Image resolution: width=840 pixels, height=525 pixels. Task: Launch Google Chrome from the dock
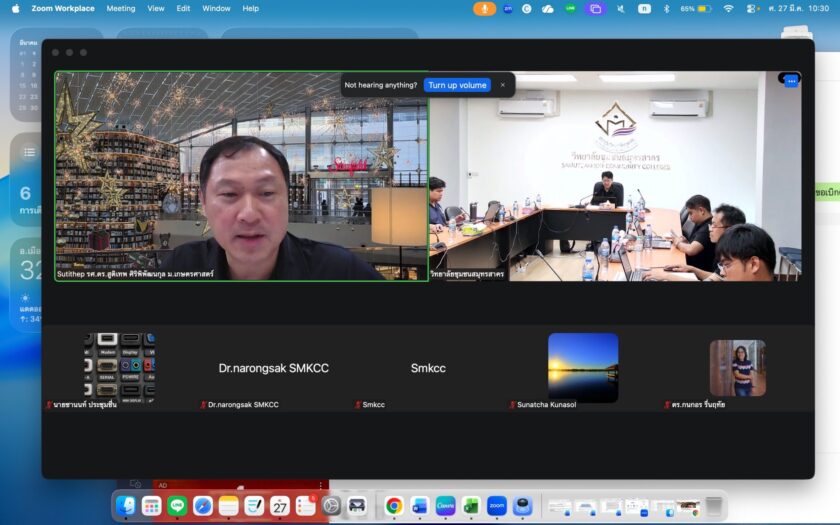click(394, 506)
